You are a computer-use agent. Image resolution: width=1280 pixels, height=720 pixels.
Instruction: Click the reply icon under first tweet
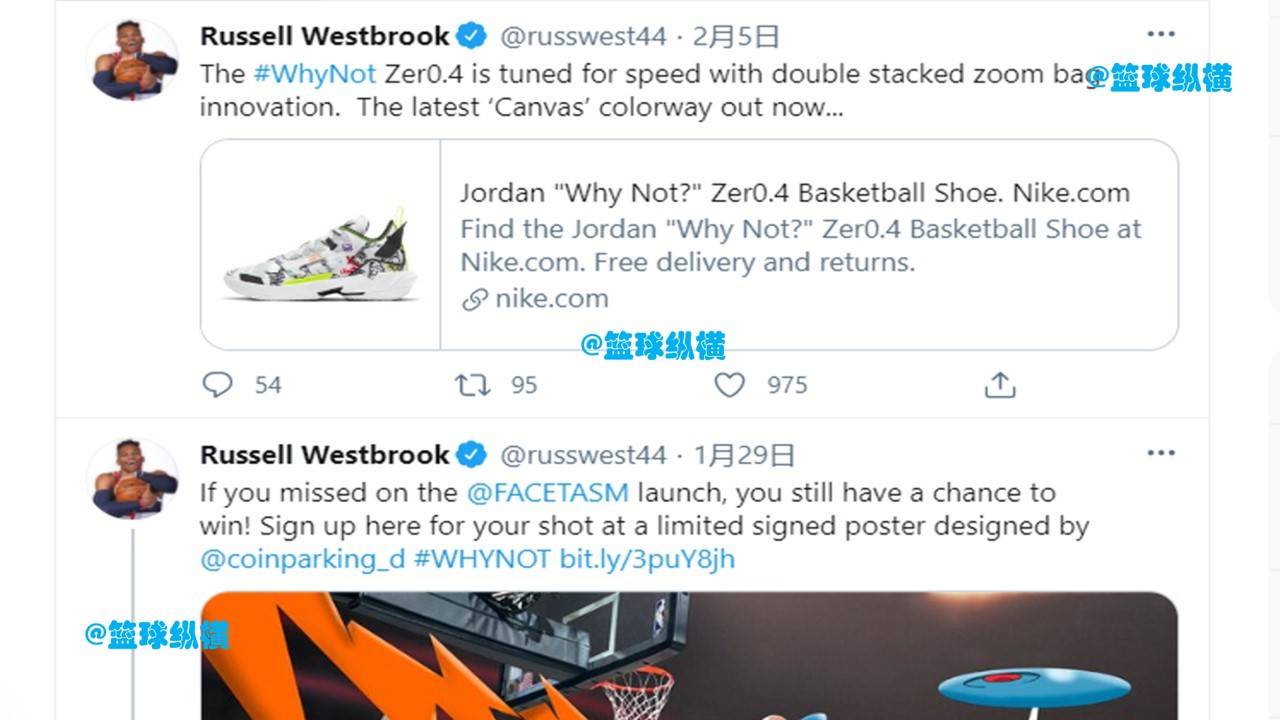click(x=217, y=385)
